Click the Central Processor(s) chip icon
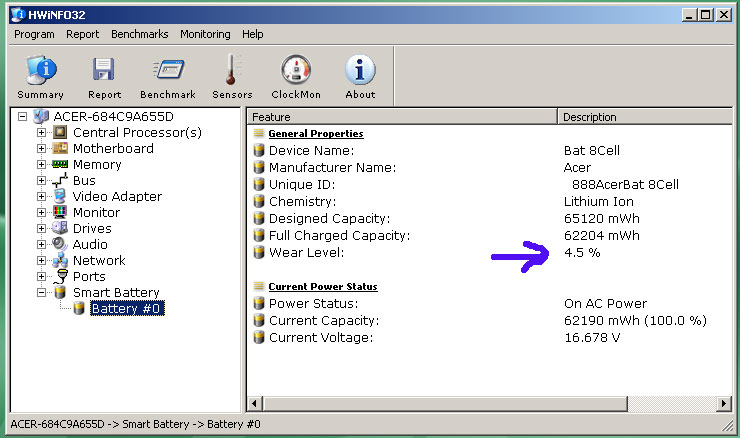Image resolution: width=740 pixels, height=438 pixels. 60,132
